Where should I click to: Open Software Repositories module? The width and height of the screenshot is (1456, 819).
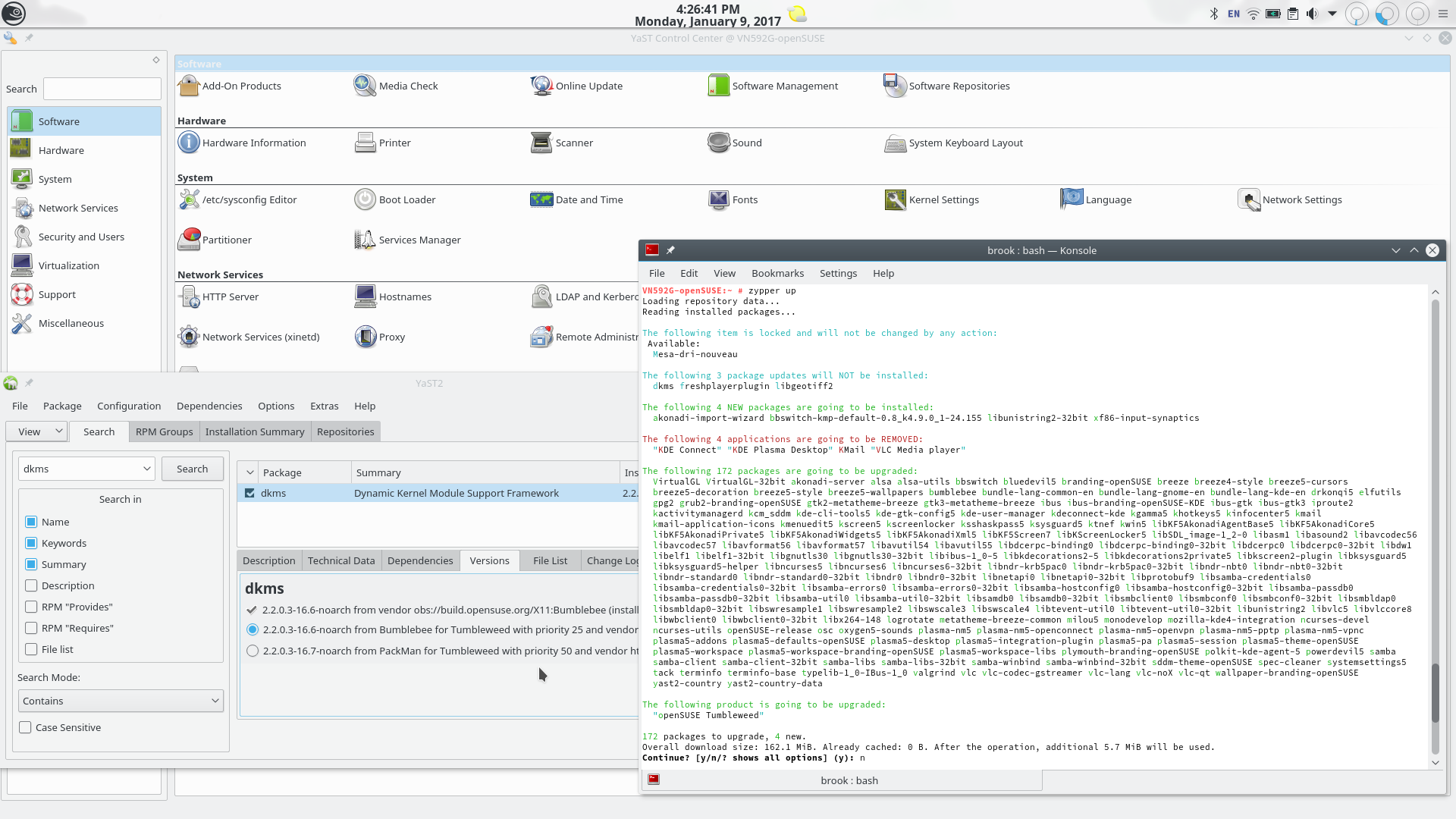(x=946, y=86)
